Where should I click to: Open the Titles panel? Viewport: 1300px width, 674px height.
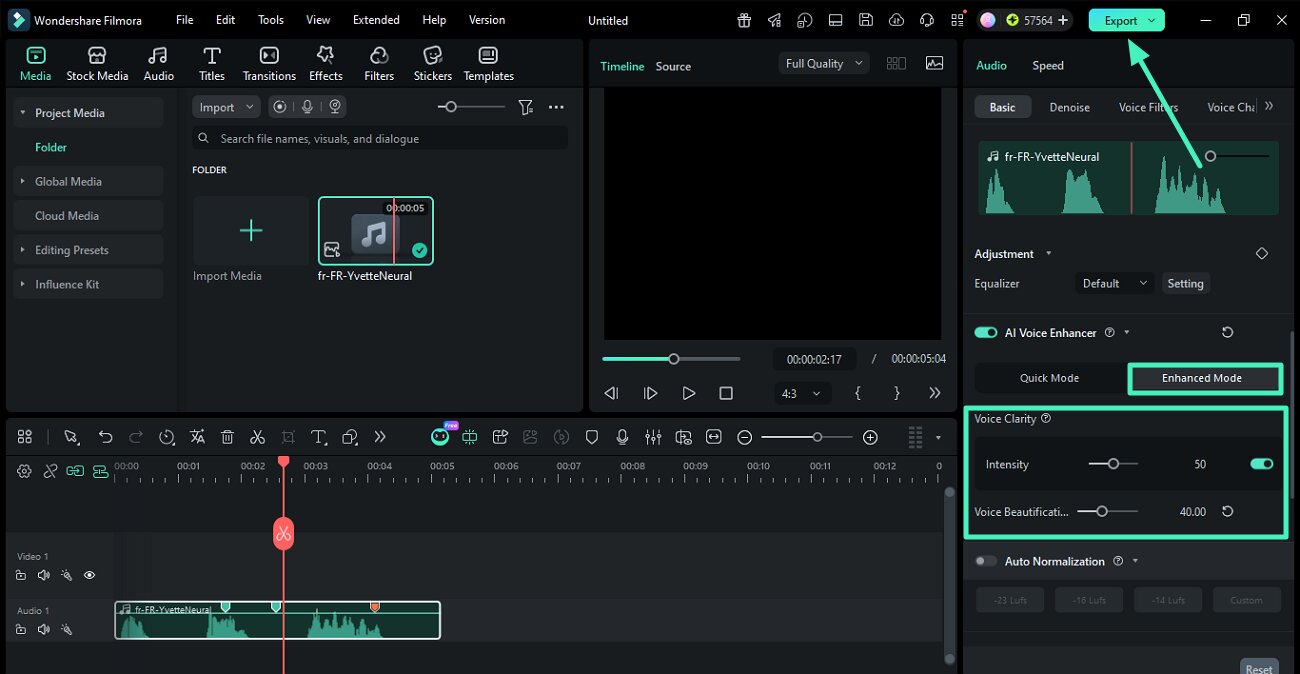(211, 64)
